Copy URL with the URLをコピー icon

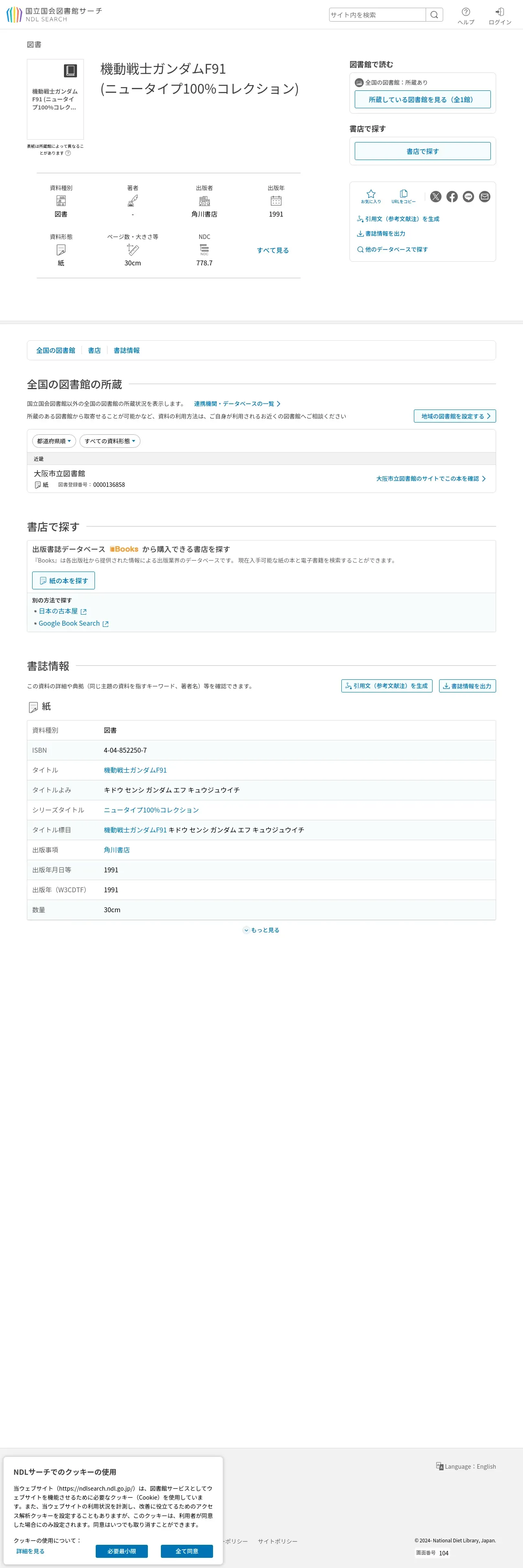[x=403, y=196]
